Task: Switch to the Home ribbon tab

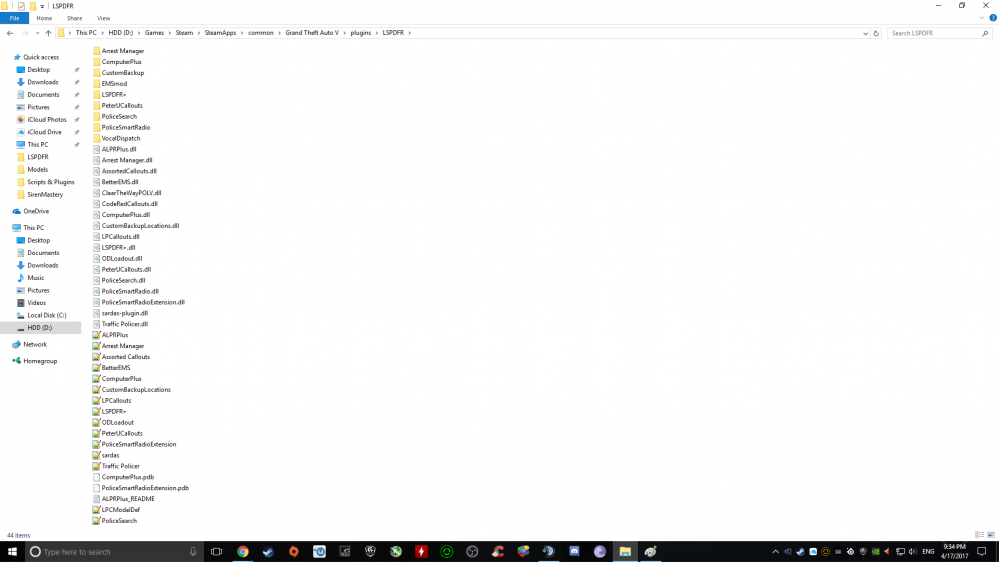Action: tap(44, 18)
